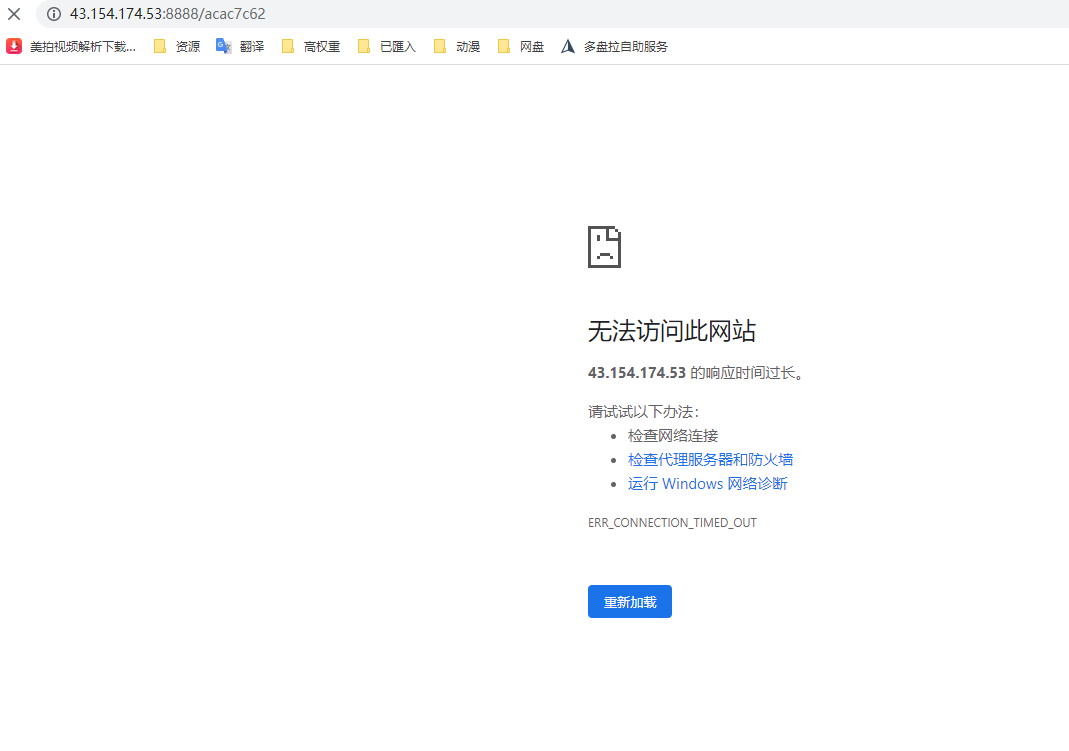The width and height of the screenshot is (1069, 751).
Task: Close the current tab with the X
Action: coord(13,14)
